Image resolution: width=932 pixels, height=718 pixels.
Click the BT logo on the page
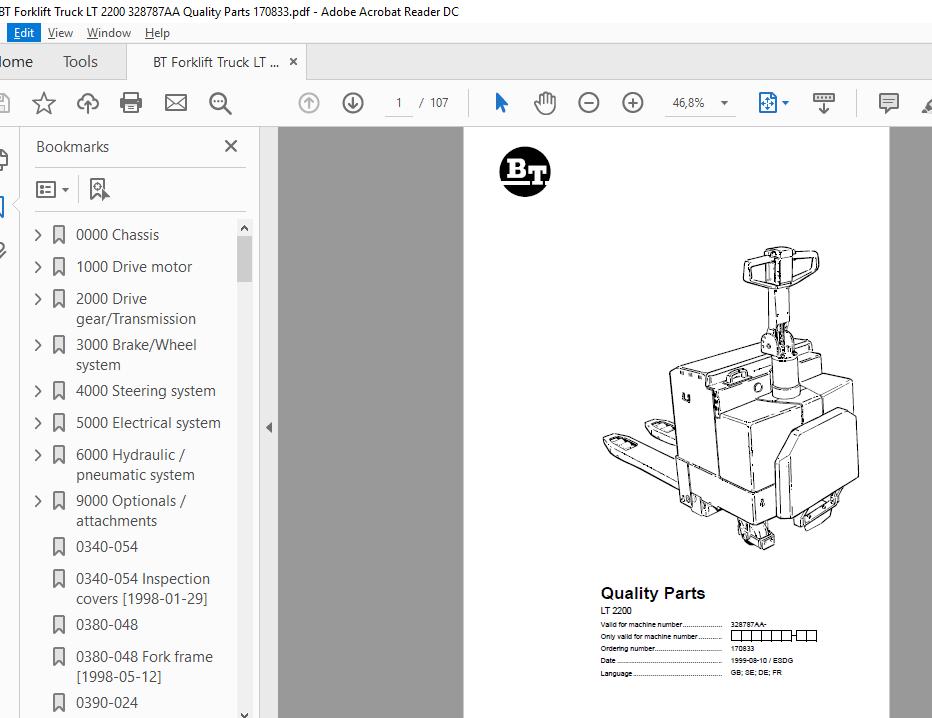pos(525,172)
